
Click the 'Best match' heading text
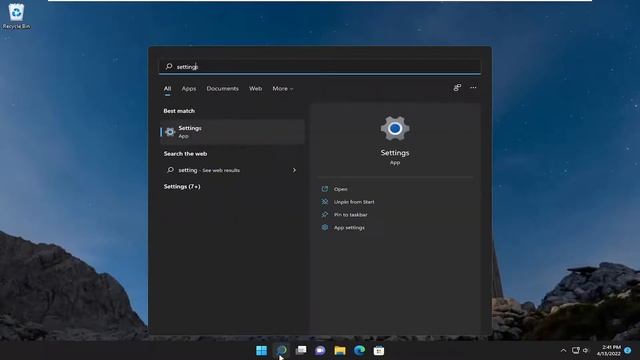(179, 111)
